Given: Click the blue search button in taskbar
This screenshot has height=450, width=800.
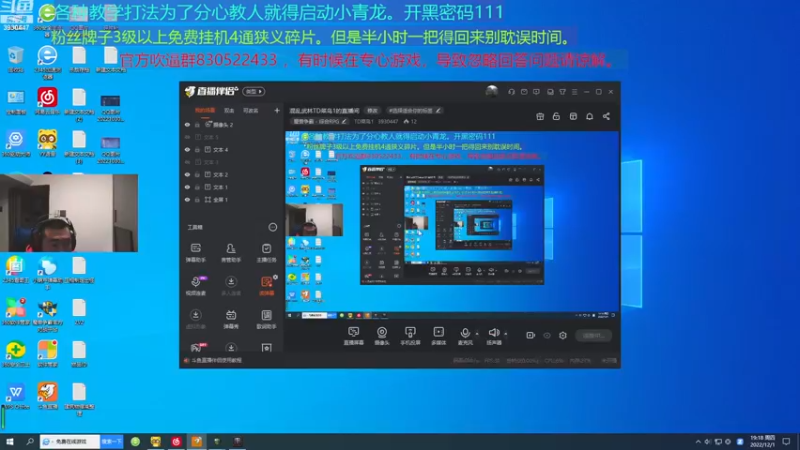Looking at the screenshot, I should click(112, 441).
